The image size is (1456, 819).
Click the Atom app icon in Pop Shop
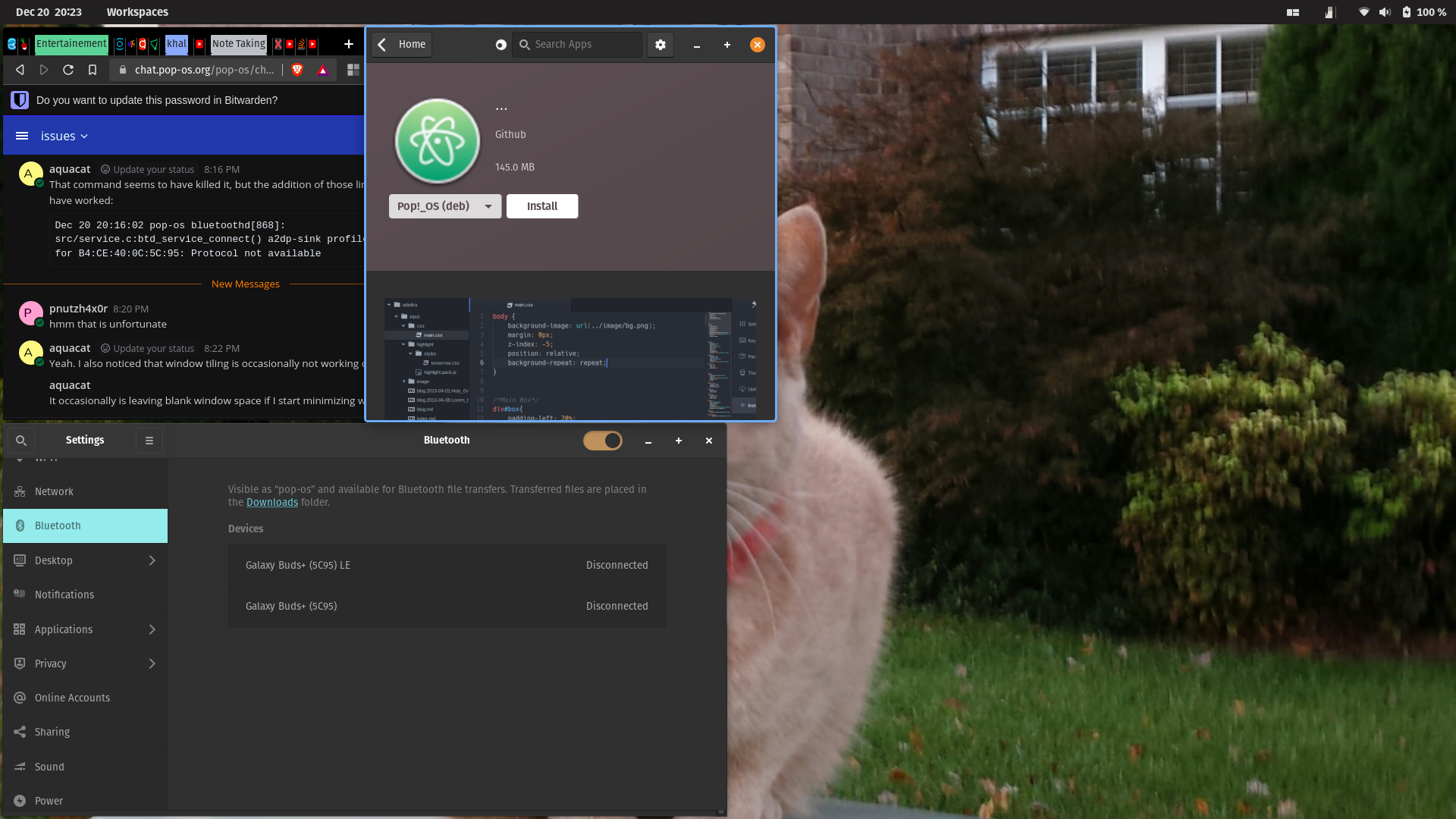pos(438,141)
